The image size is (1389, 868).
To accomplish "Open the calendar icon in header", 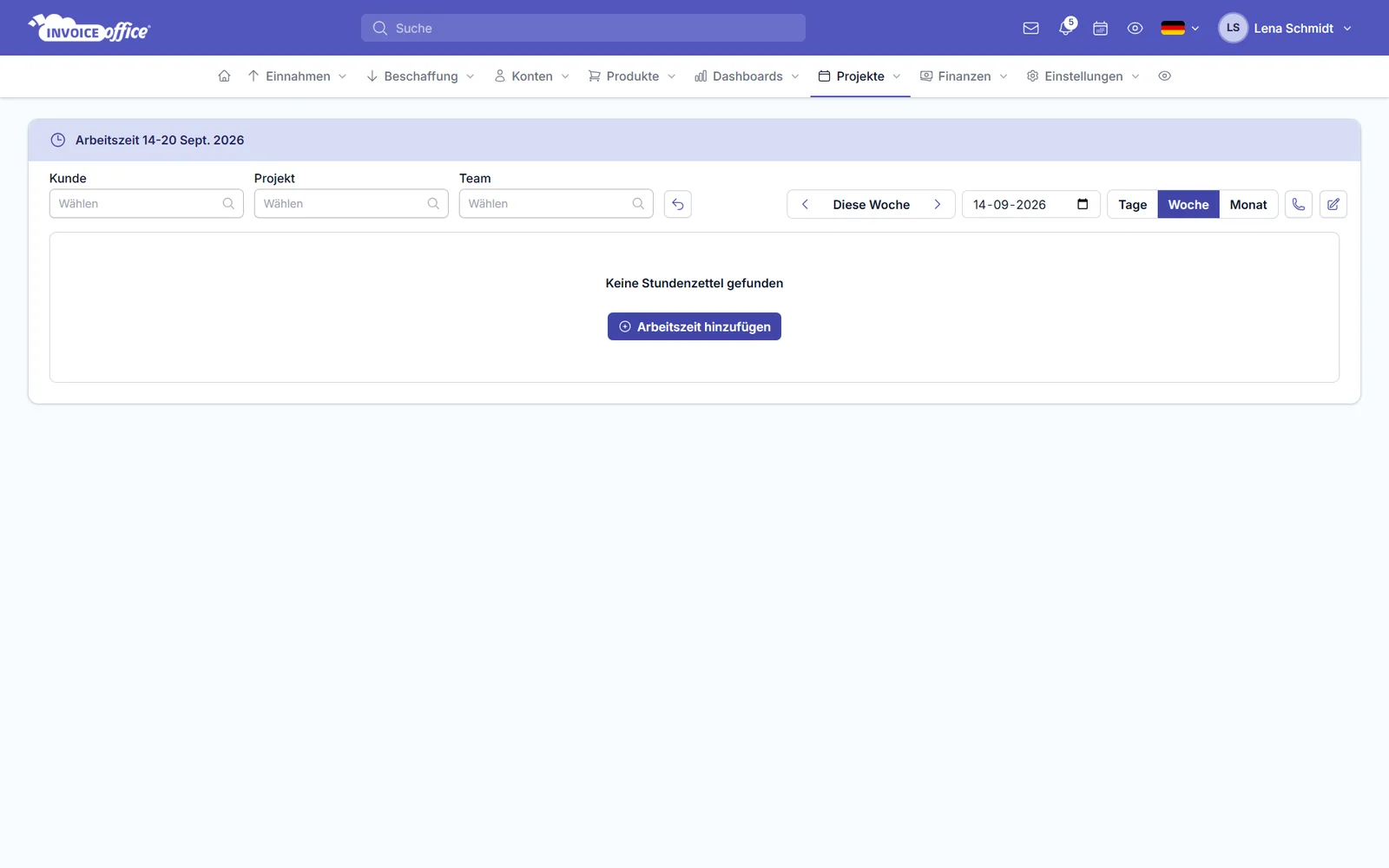I will 1100,28.
